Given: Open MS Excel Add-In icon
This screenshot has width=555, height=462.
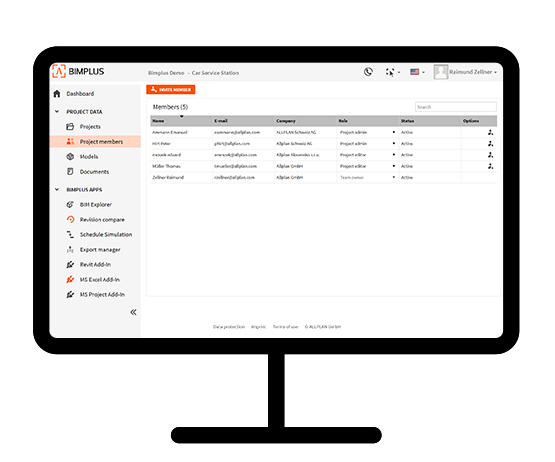Looking at the screenshot, I should [70, 280].
